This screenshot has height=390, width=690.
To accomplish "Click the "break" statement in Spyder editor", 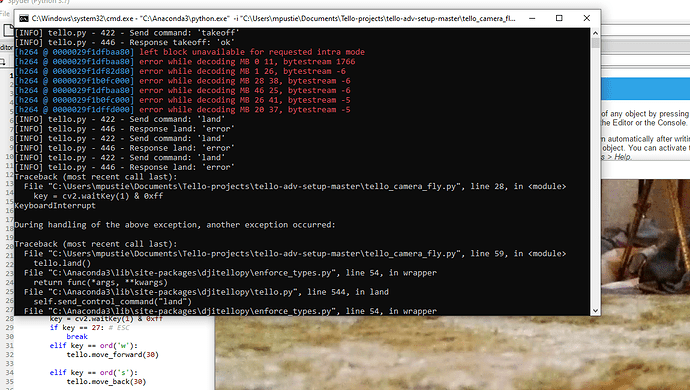I will [77, 337].
